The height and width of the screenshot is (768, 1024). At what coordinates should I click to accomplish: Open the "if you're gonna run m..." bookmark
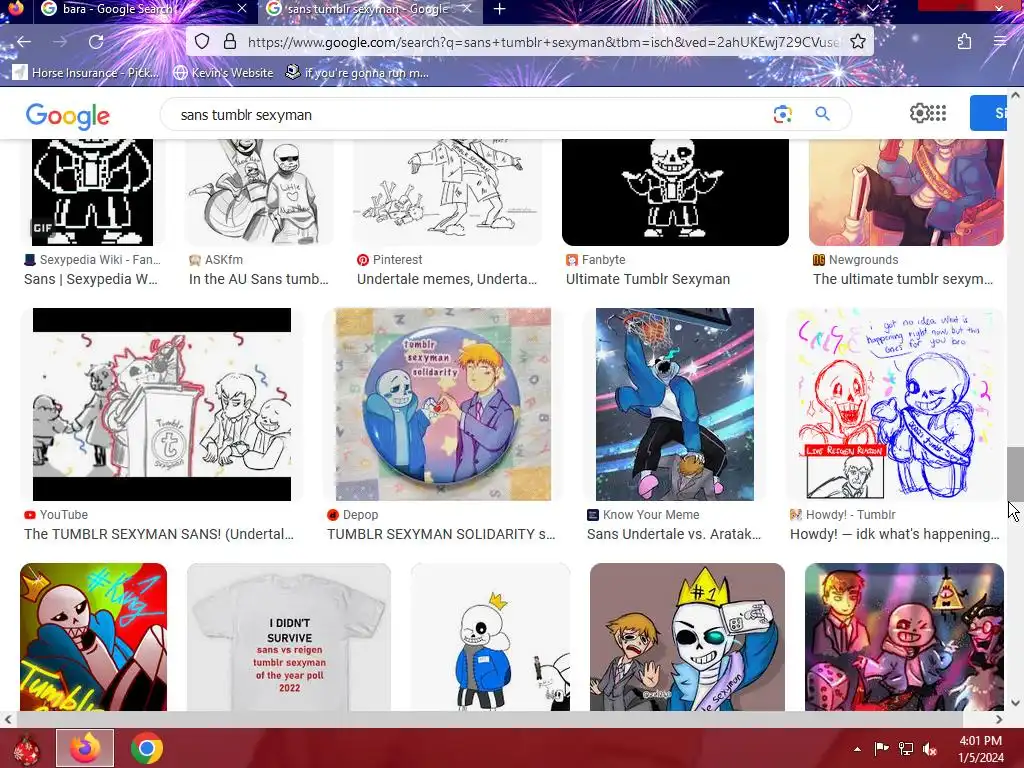coord(357,72)
